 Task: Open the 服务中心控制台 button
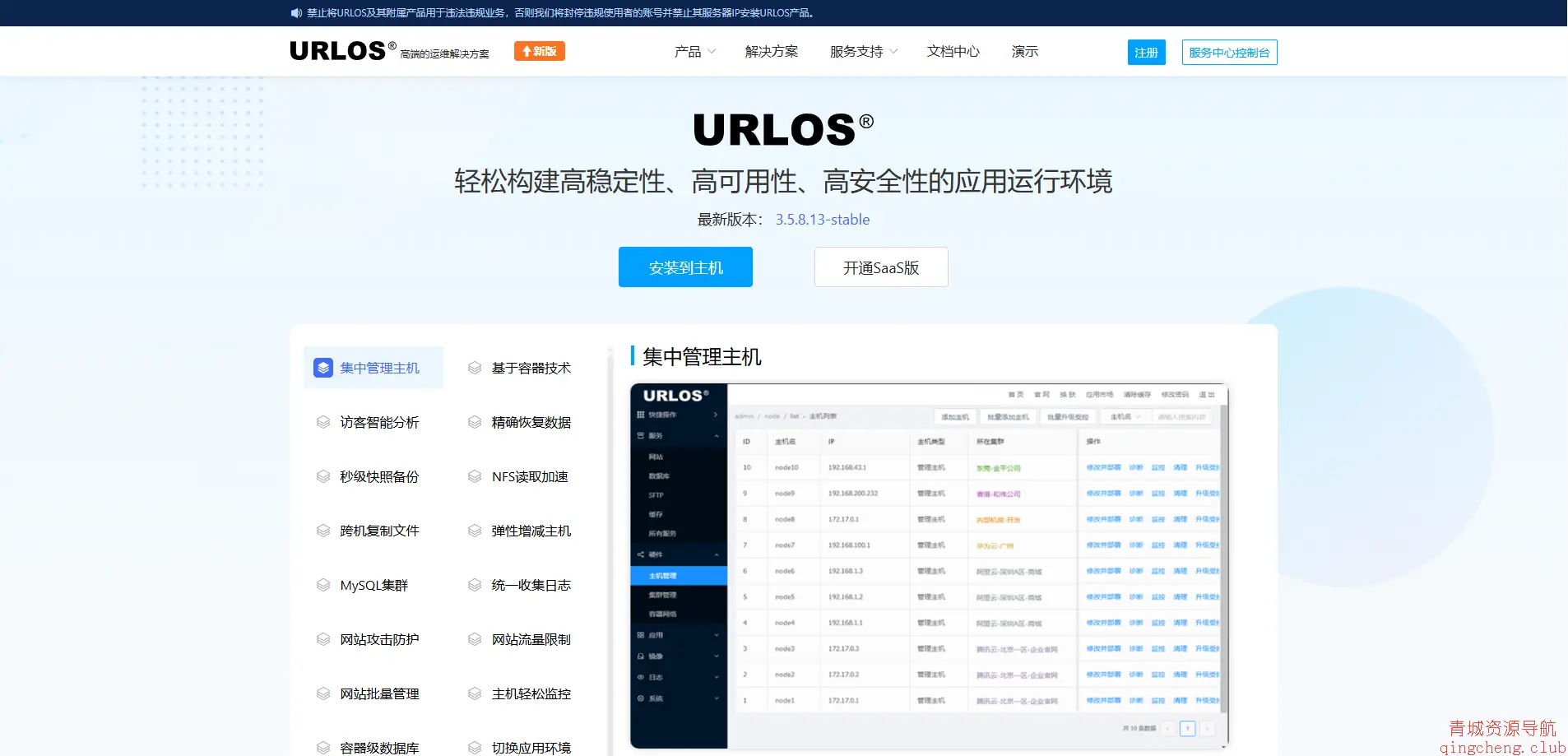(1229, 53)
